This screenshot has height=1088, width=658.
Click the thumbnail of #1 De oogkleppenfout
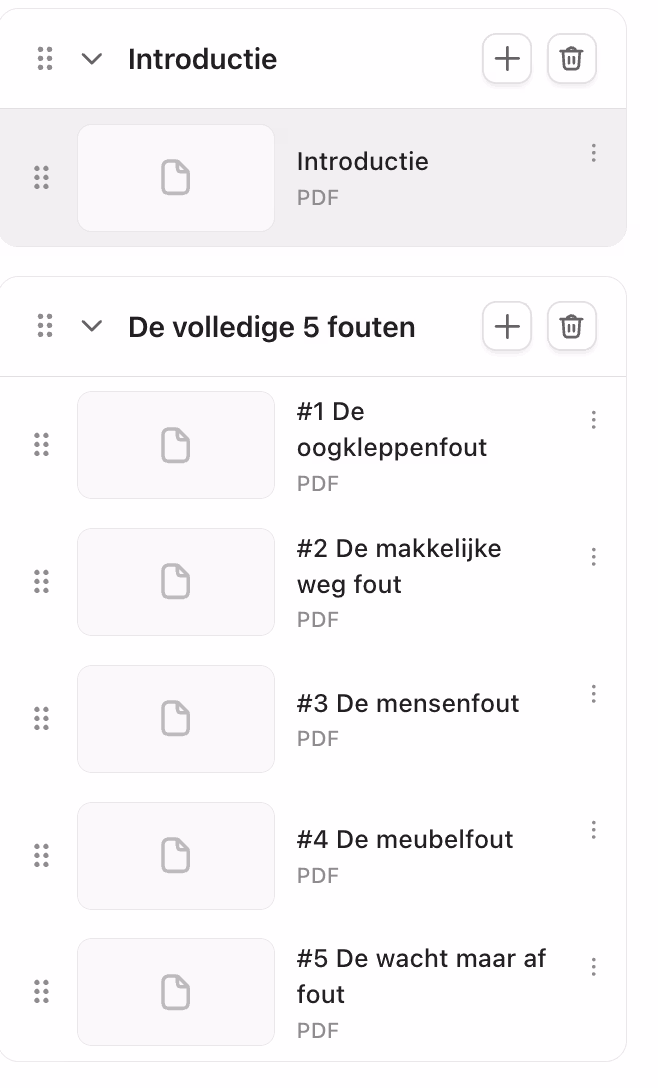(x=176, y=445)
